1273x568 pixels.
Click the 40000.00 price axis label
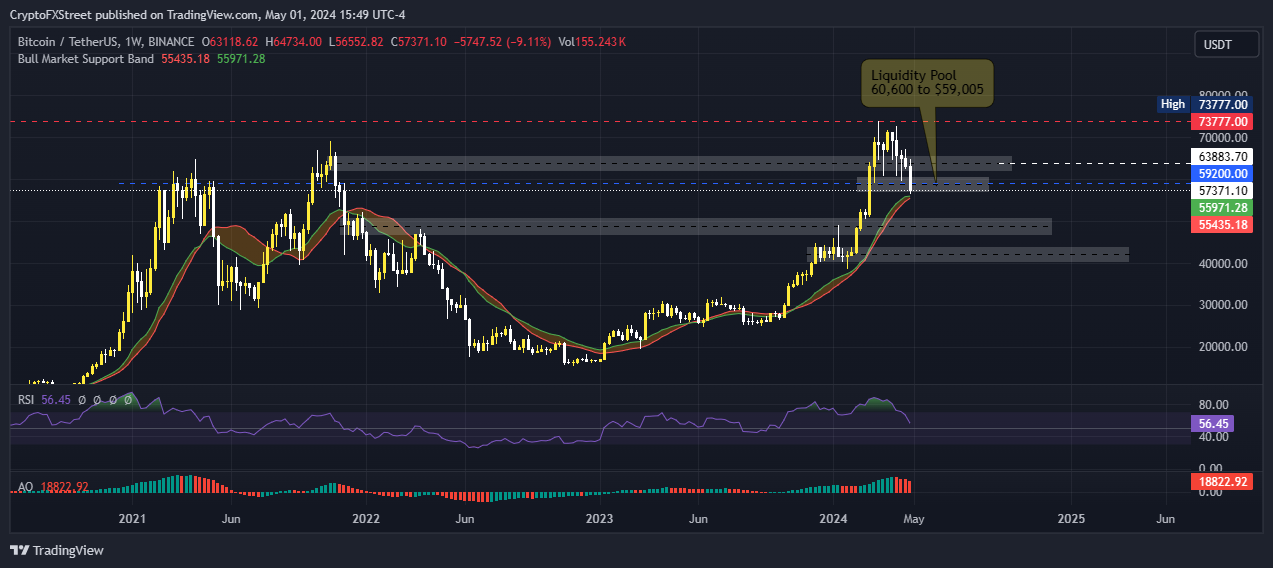coord(1222,264)
